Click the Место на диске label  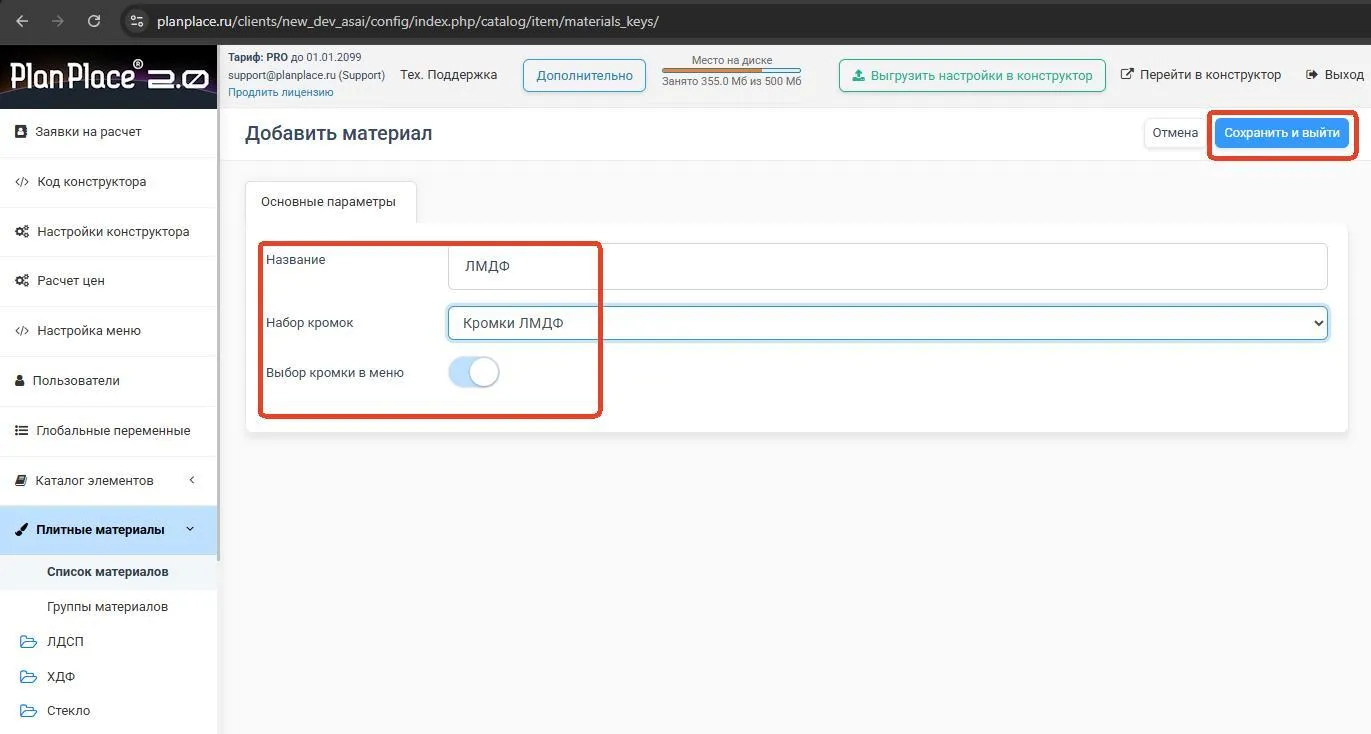[x=732, y=60]
